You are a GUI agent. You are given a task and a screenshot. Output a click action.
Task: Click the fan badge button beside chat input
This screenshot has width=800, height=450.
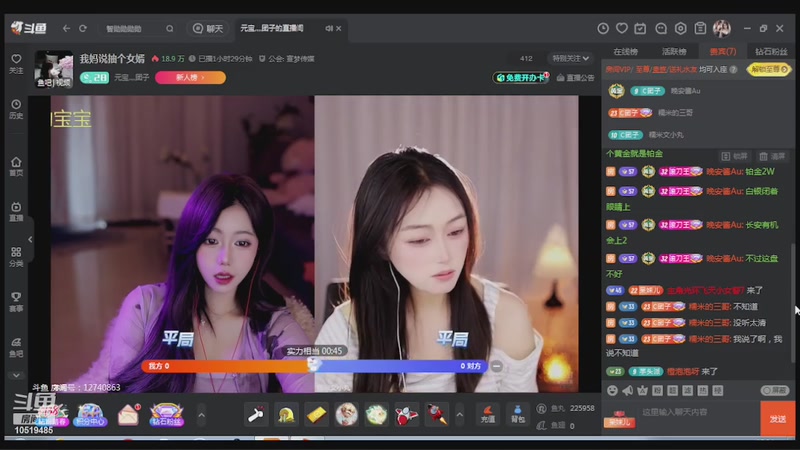pyautogui.click(x=620, y=419)
